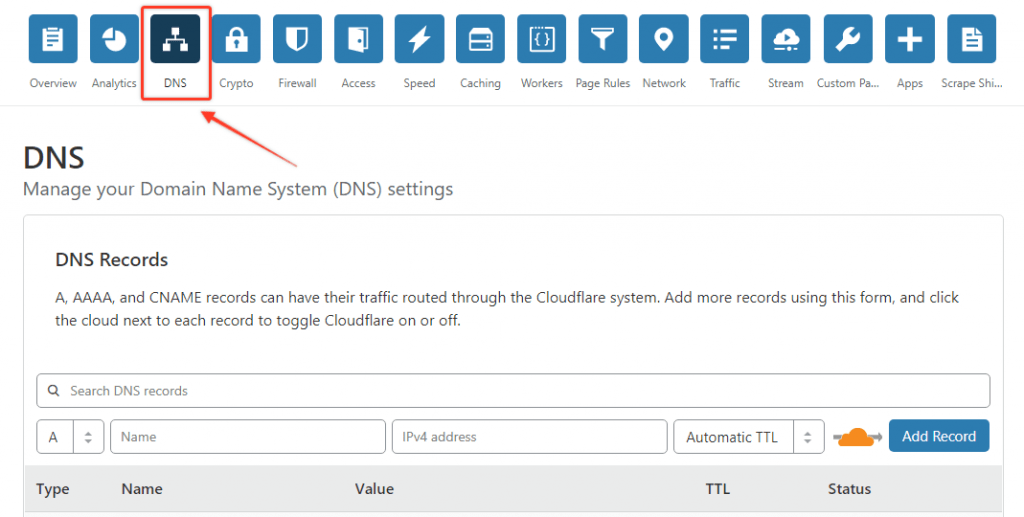Open the Page Rules funnel icon
Viewport: 1024px width, 517px height.
603,39
